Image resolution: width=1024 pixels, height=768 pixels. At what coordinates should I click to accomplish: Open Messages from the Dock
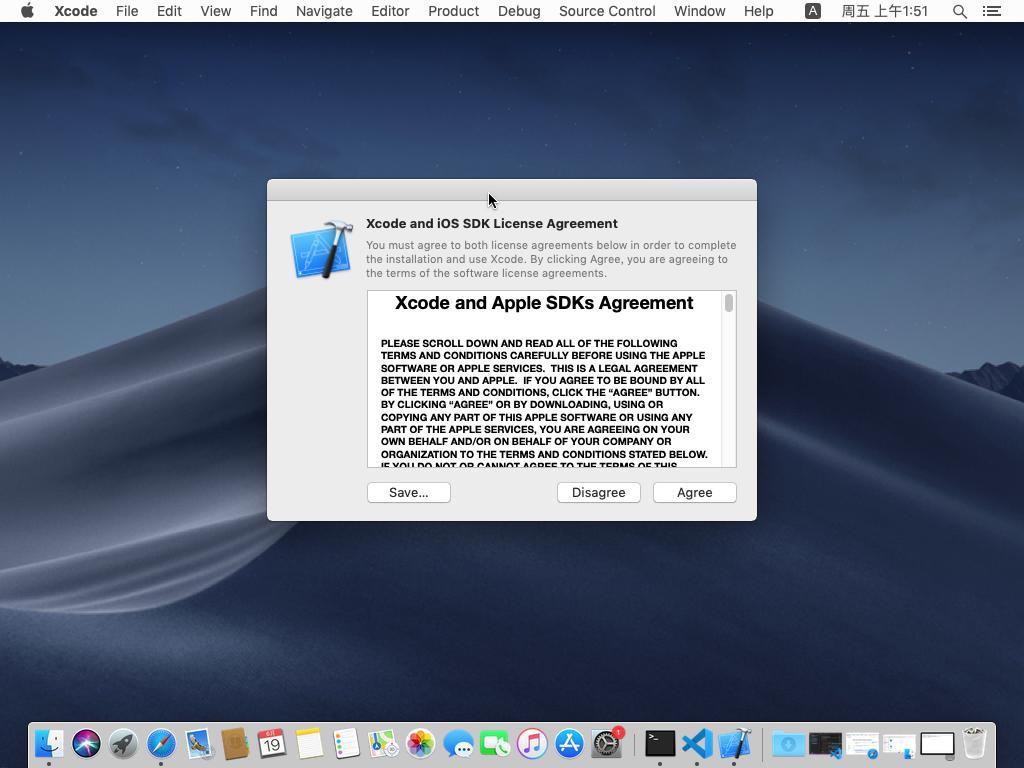[x=458, y=743]
